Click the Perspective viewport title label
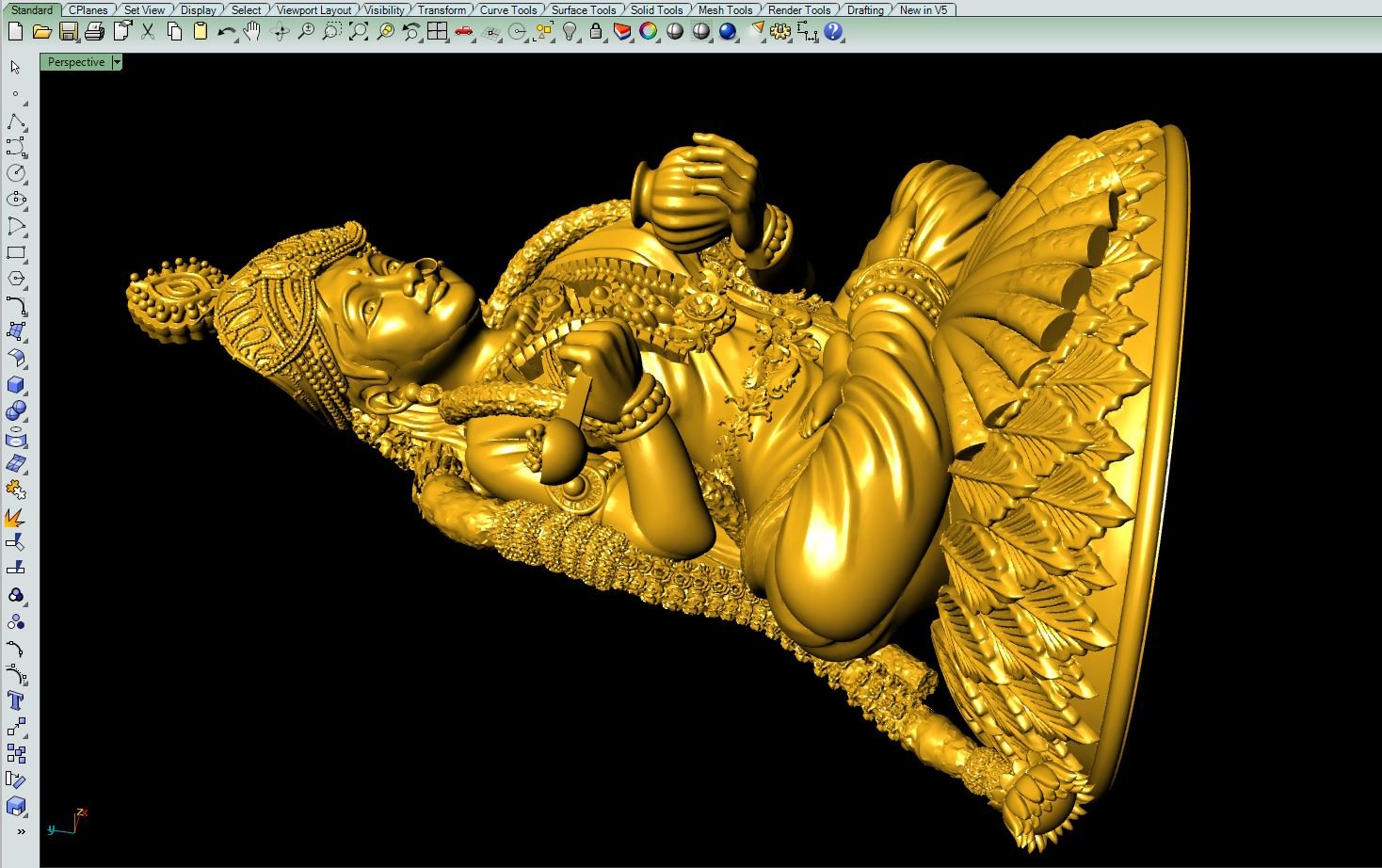The image size is (1382, 868). (x=76, y=62)
